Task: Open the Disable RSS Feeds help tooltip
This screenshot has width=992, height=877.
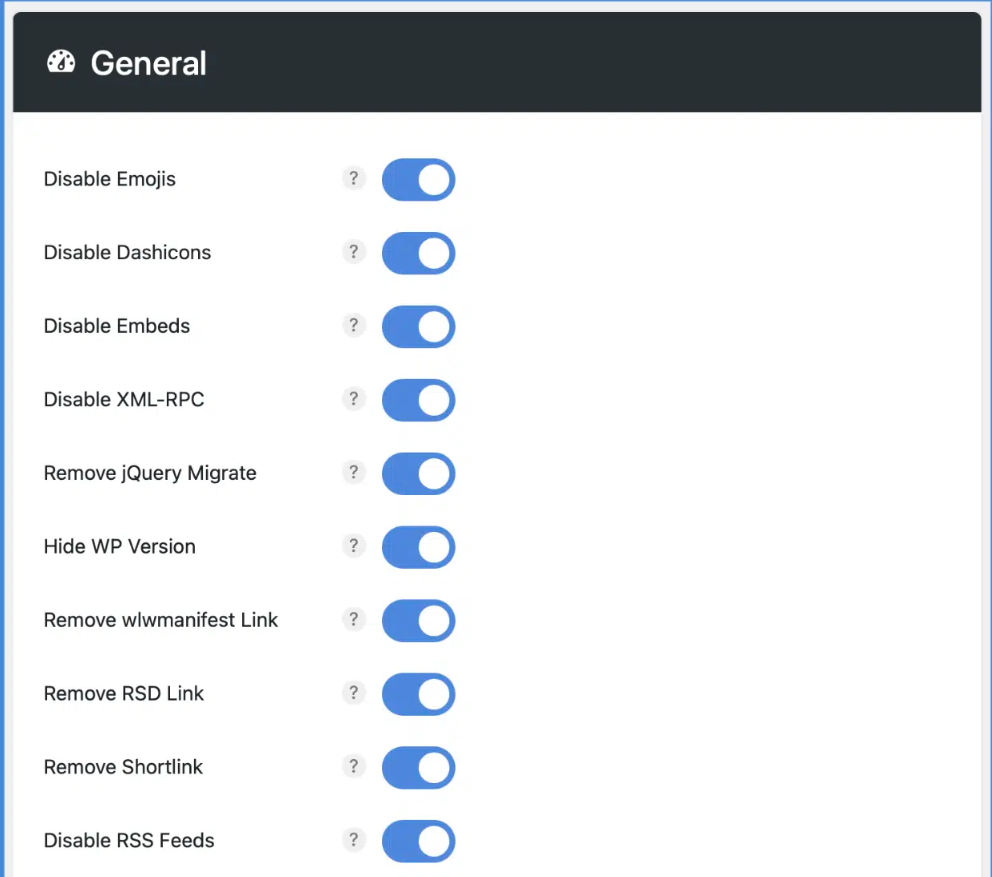Action: pyautogui.click(x=354, y=840)
